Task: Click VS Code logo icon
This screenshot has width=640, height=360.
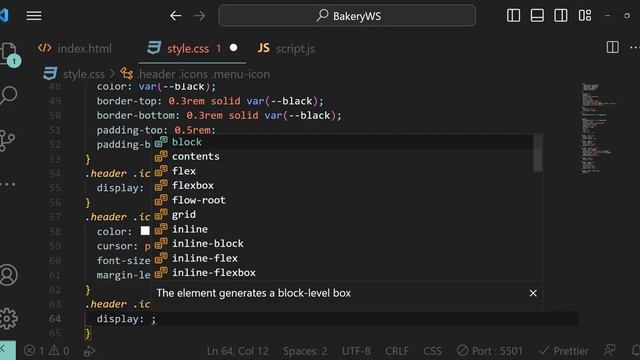Action: point(4,16)
